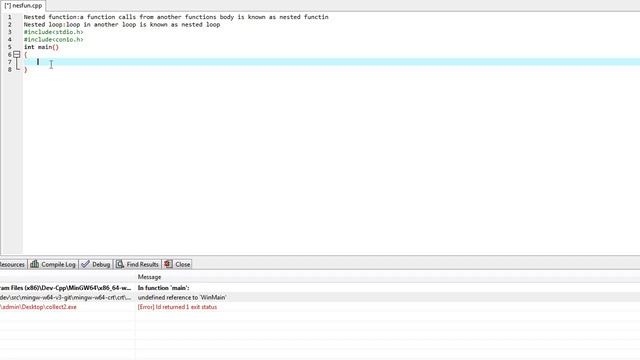
Task: Select the "In function 'main':" message
Action: point(163,288)
